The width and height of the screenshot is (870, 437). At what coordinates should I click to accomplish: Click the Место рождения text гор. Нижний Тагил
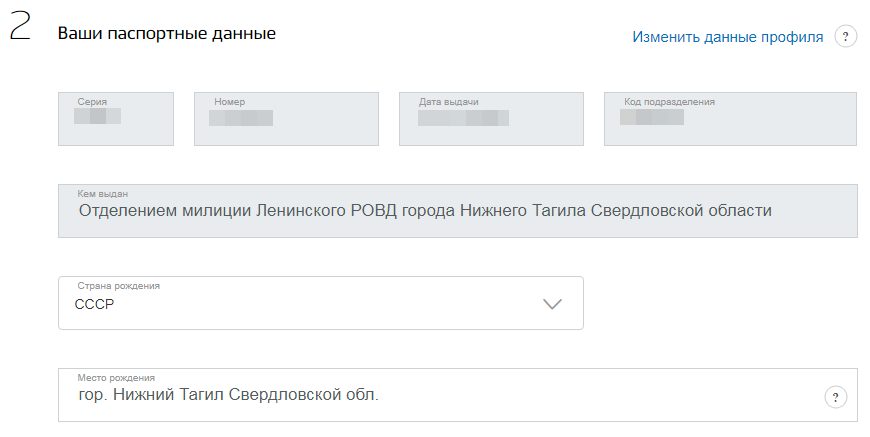tap(228, 395)
